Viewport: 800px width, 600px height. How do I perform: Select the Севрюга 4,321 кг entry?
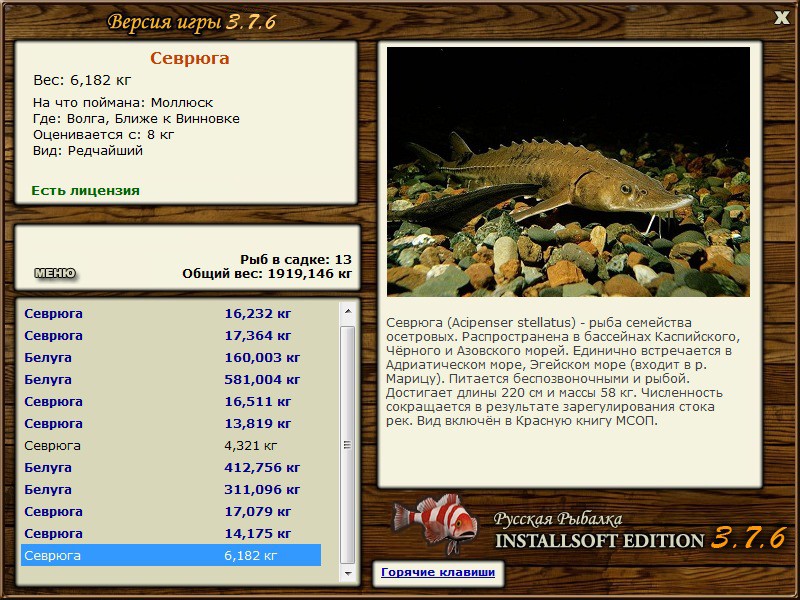[171, 445]
